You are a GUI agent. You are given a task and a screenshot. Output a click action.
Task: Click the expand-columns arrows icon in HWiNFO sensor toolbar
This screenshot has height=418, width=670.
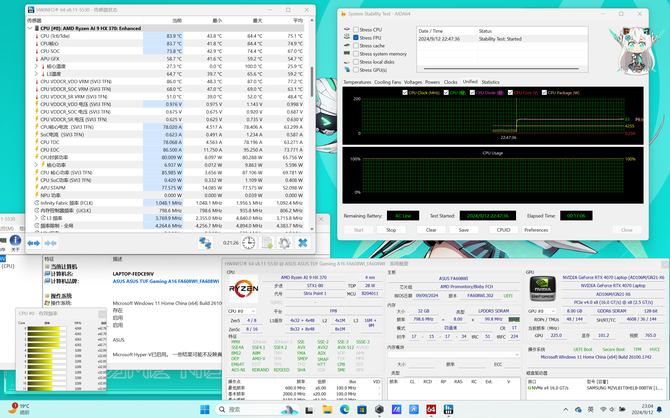point(33,243)
